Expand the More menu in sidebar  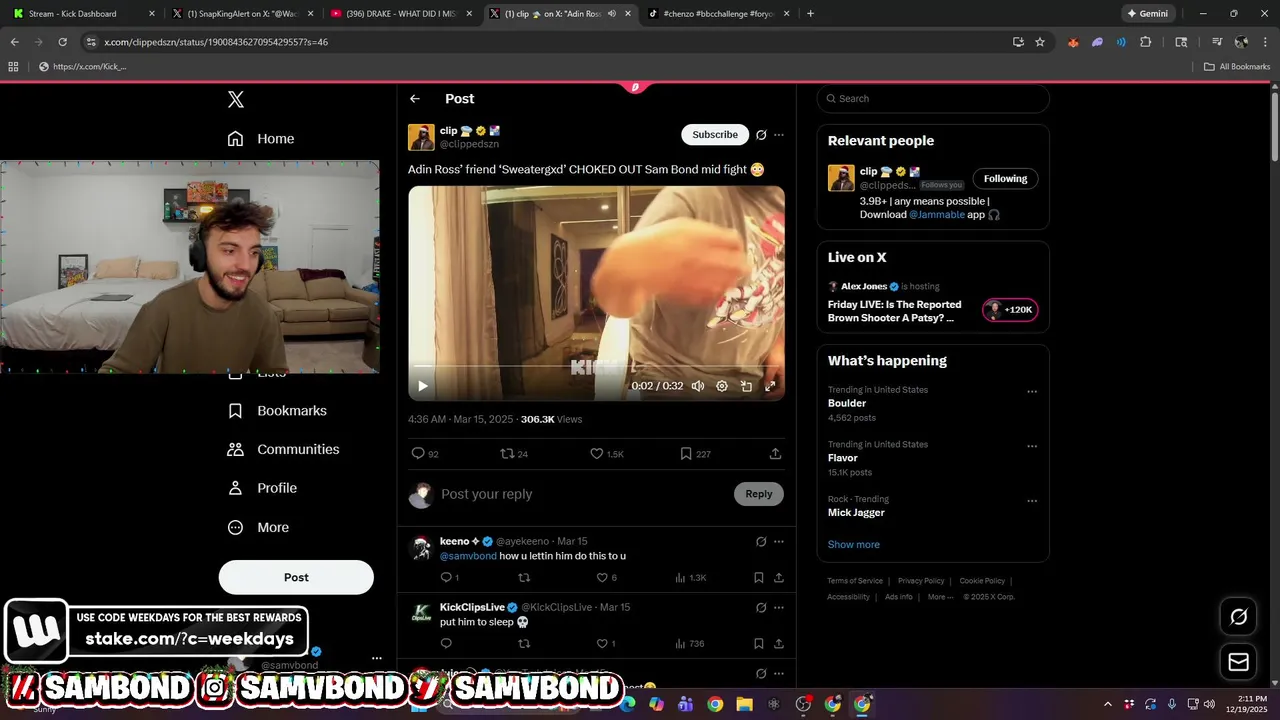pyautogui.click(x=258, y=527)
